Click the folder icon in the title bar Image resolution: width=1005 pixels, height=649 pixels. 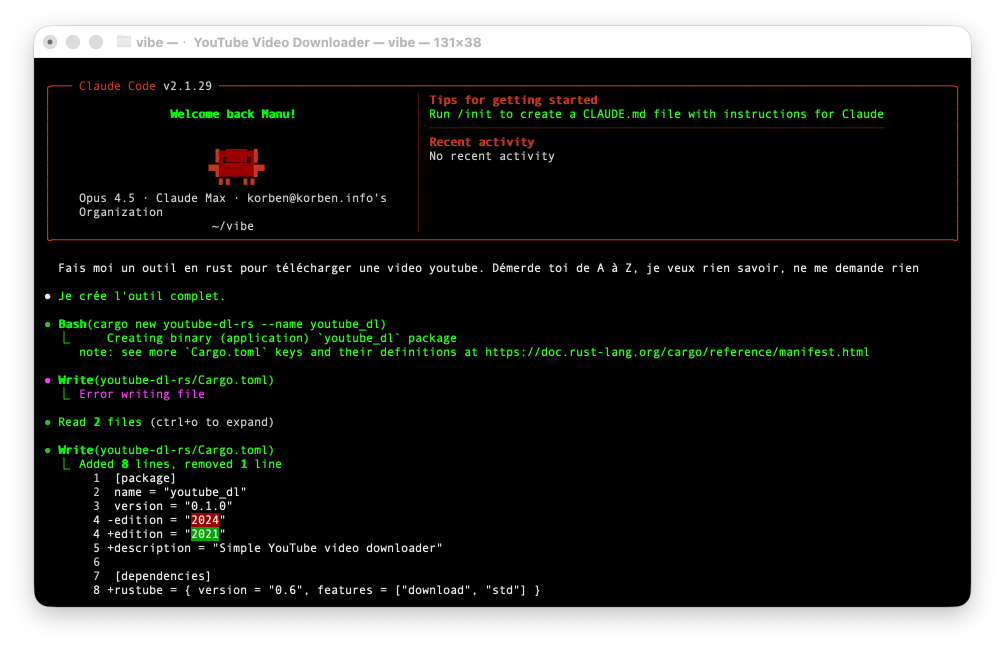coord(124,42)
